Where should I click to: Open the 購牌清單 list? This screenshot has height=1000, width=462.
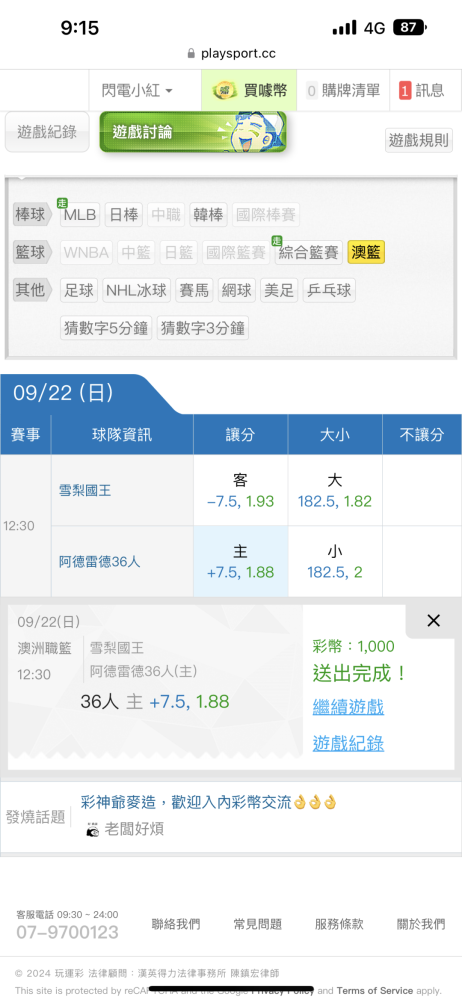pyautogui.click(x=343, y=91)
